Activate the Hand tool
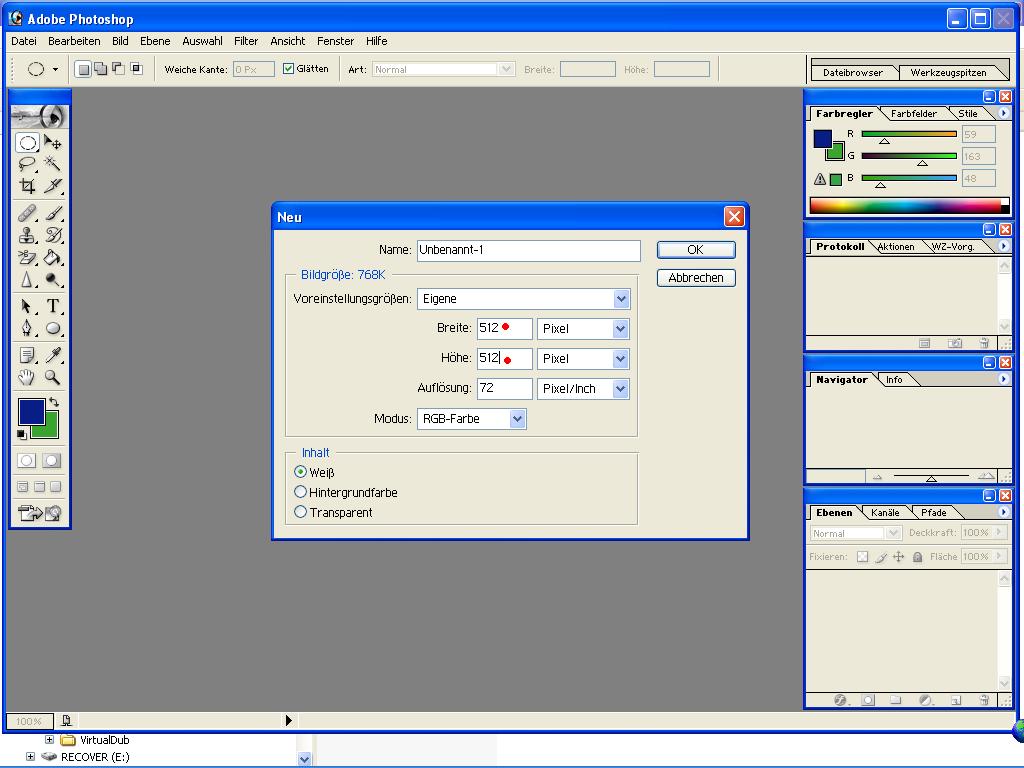 click(27, 377)
